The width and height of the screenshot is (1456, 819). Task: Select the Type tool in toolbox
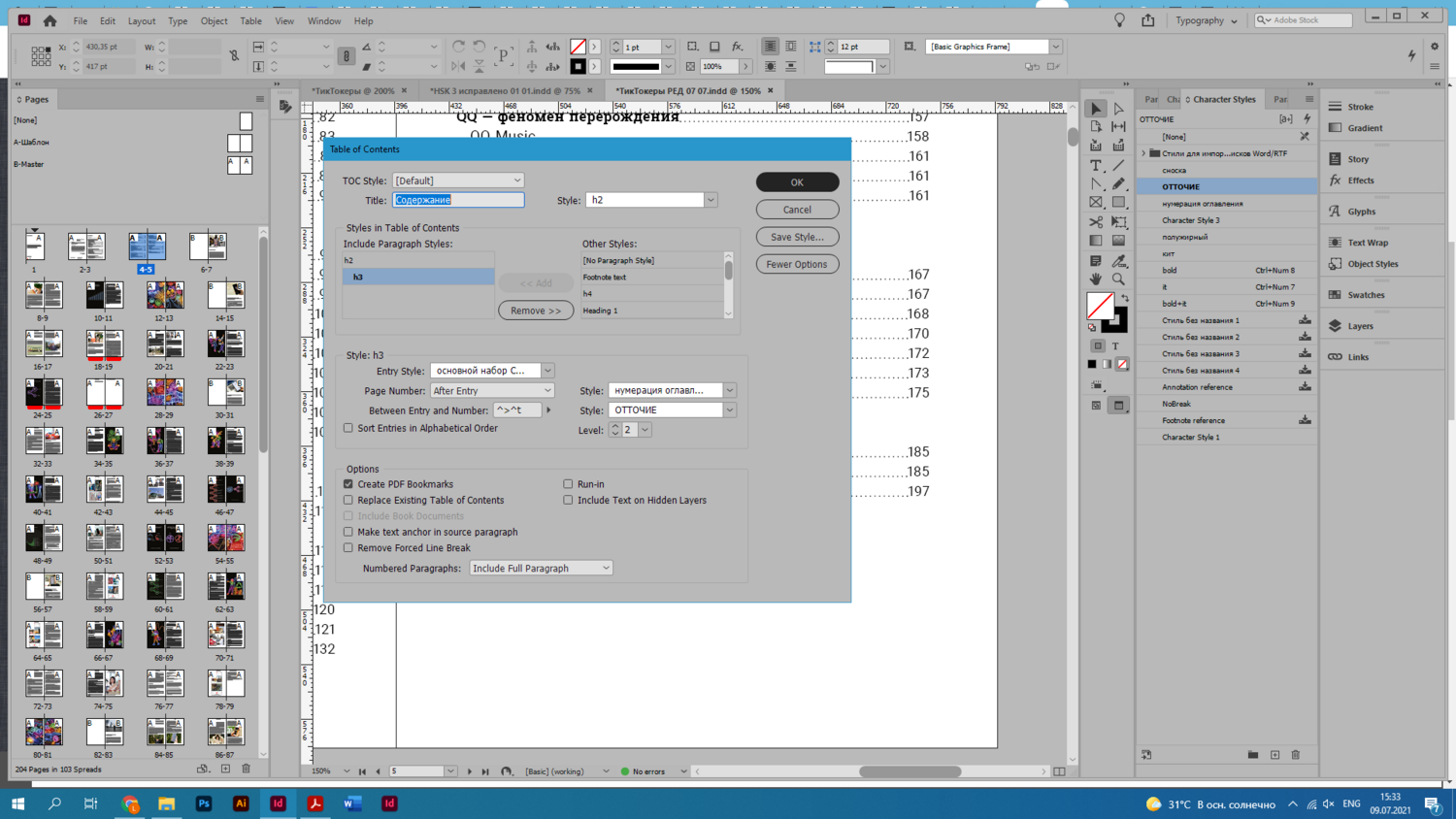pyautogui.click(x=1096, y=166)
